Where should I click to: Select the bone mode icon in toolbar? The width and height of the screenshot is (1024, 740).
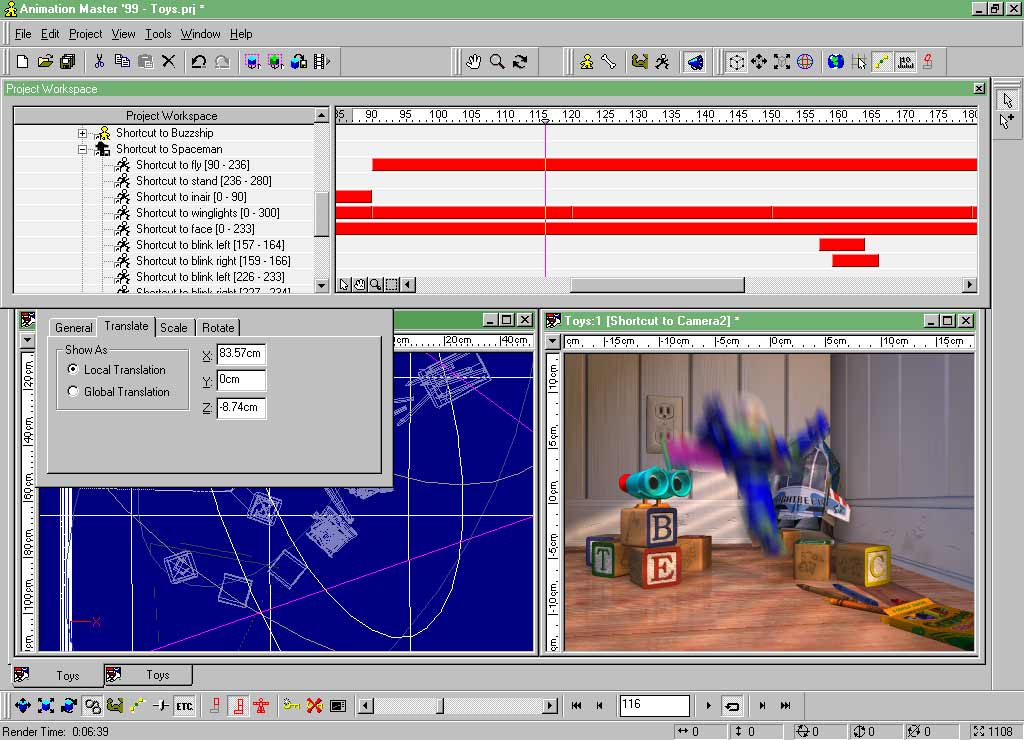click(608, 62)
